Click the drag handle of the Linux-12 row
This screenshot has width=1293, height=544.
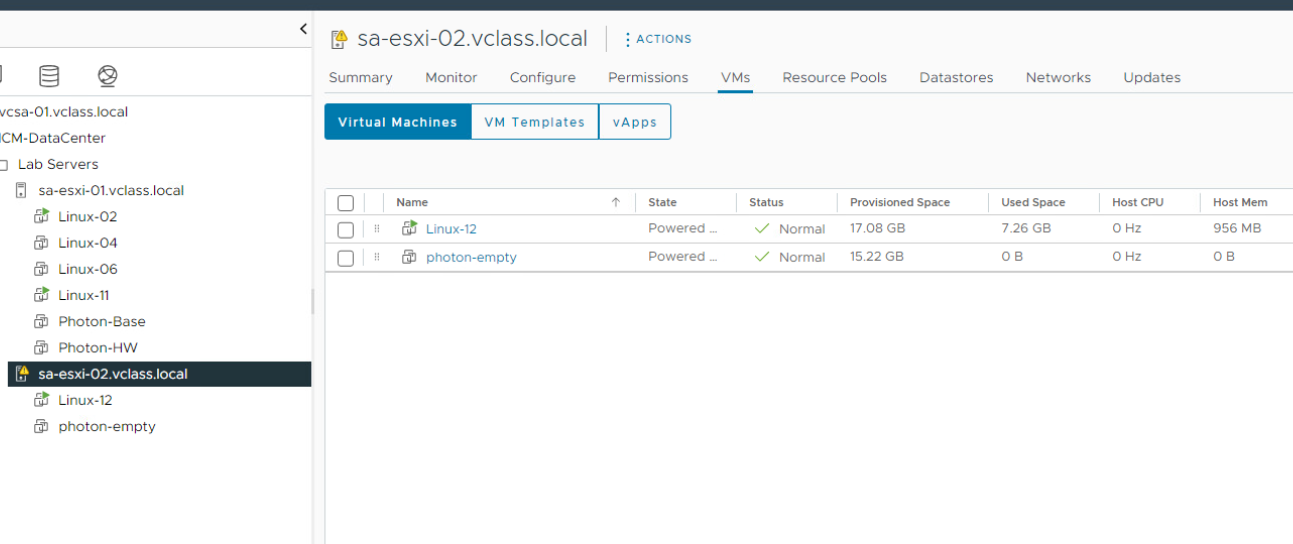(x=377, y=229)
